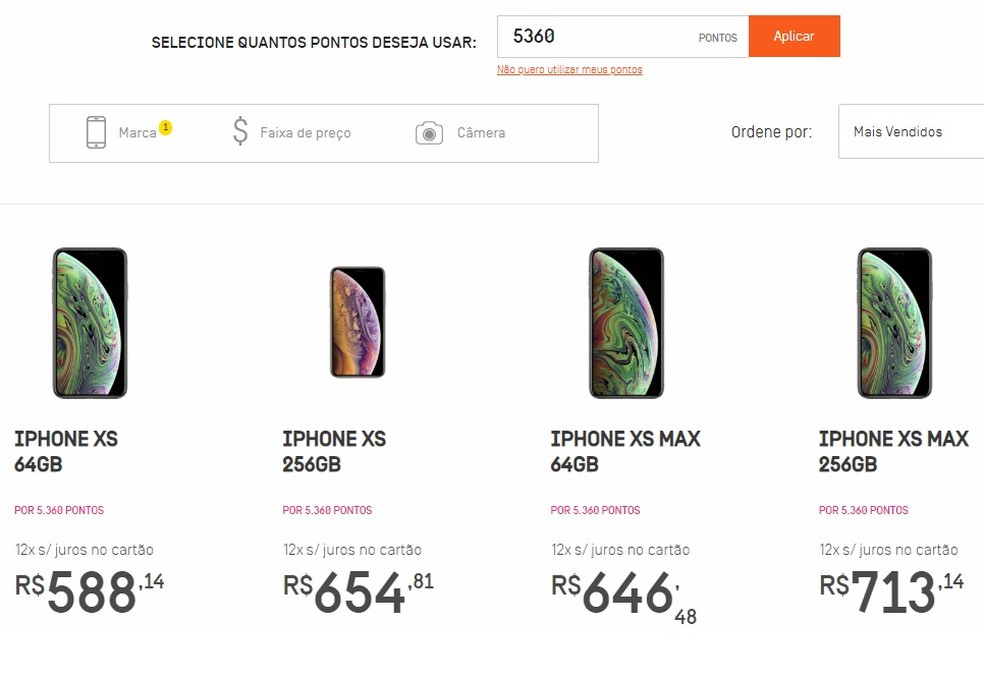Click POR 5.360 PONTOS under IPHONE XS 64GB
Viewport: 984px width, 678px height.
[x=60, y=510]
